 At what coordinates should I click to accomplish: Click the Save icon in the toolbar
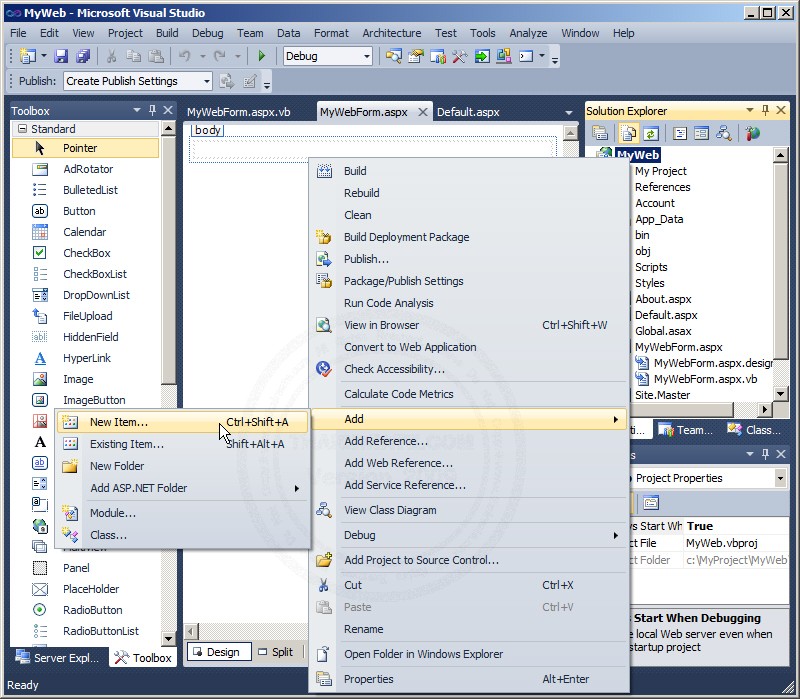tap(63, 56)
